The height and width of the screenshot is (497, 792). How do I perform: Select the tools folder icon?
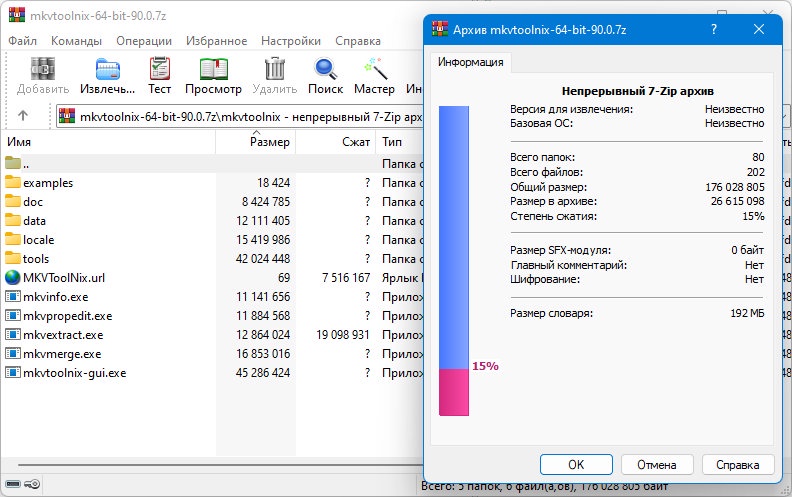coord(13,259)
